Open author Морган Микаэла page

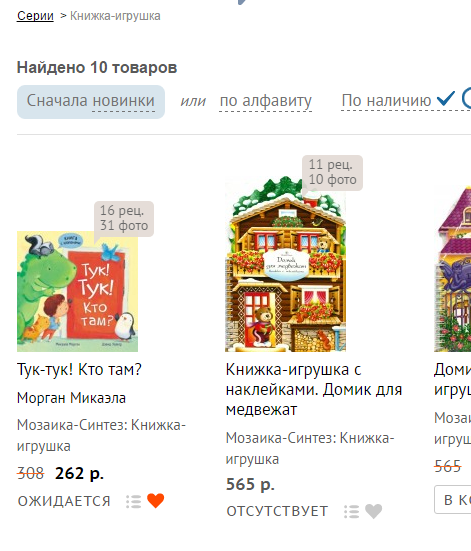(x=71, y=398)
